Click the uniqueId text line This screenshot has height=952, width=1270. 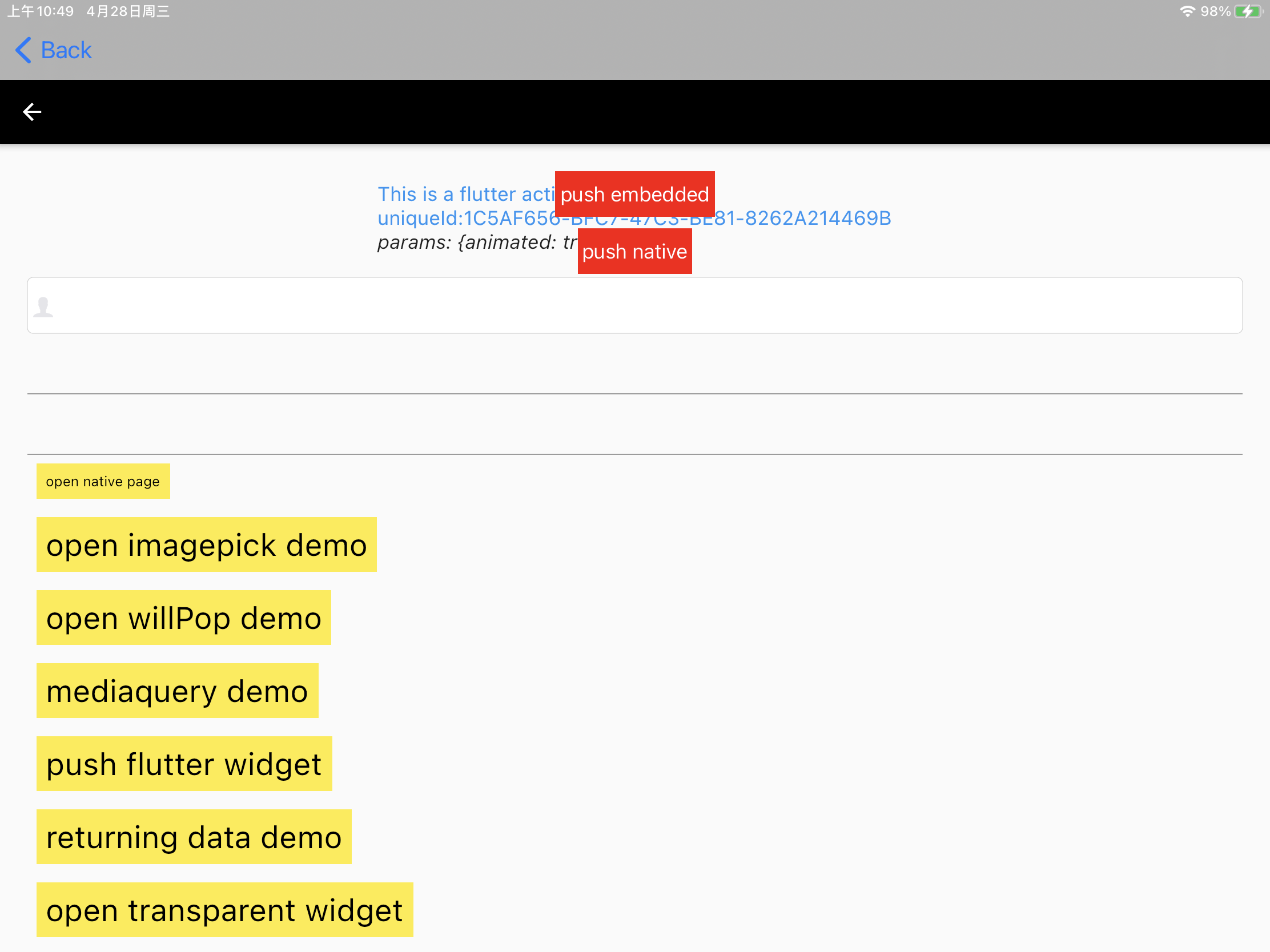pyautogui.click(x=634, y=218)
